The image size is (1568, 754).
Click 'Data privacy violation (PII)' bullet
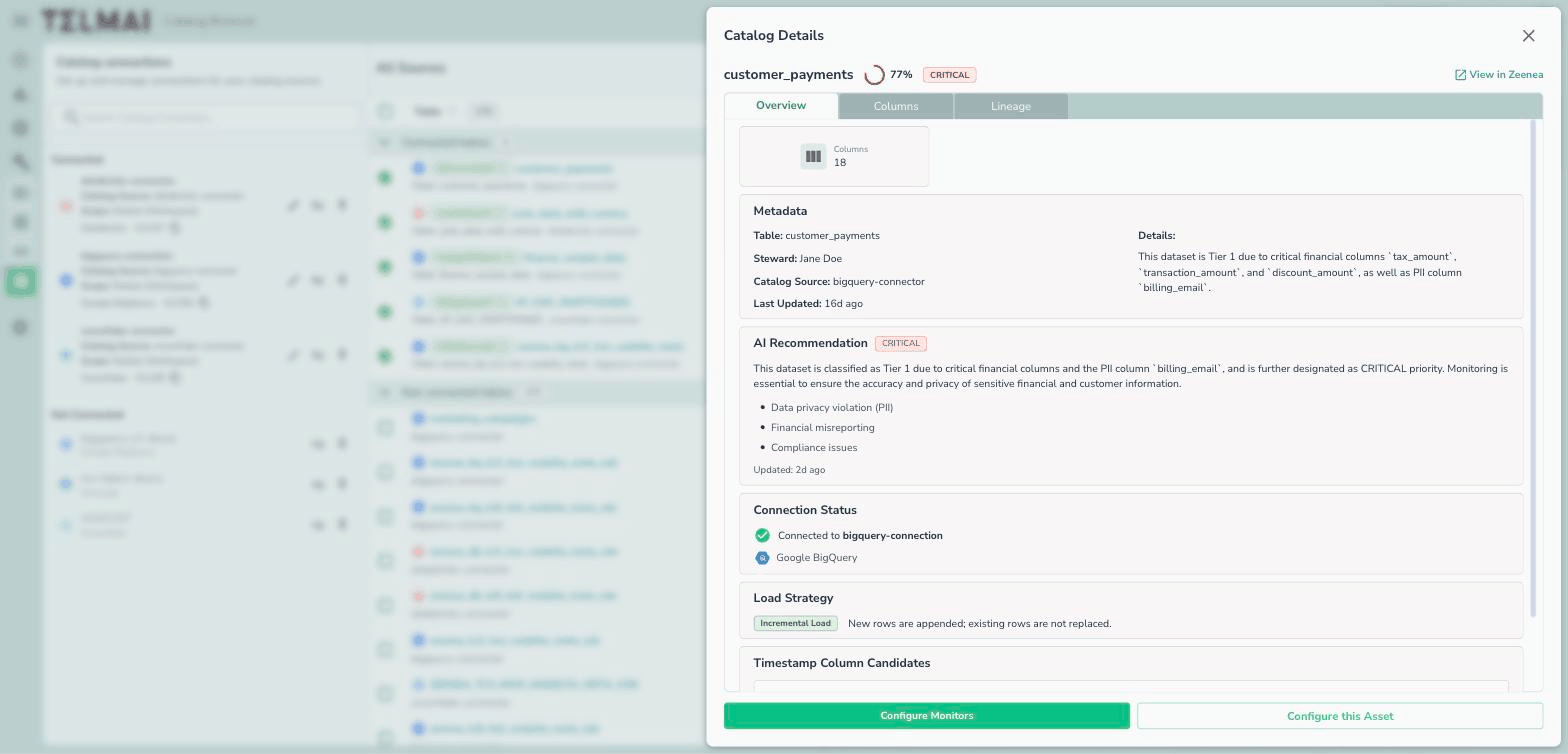click(x=832, y=408)
